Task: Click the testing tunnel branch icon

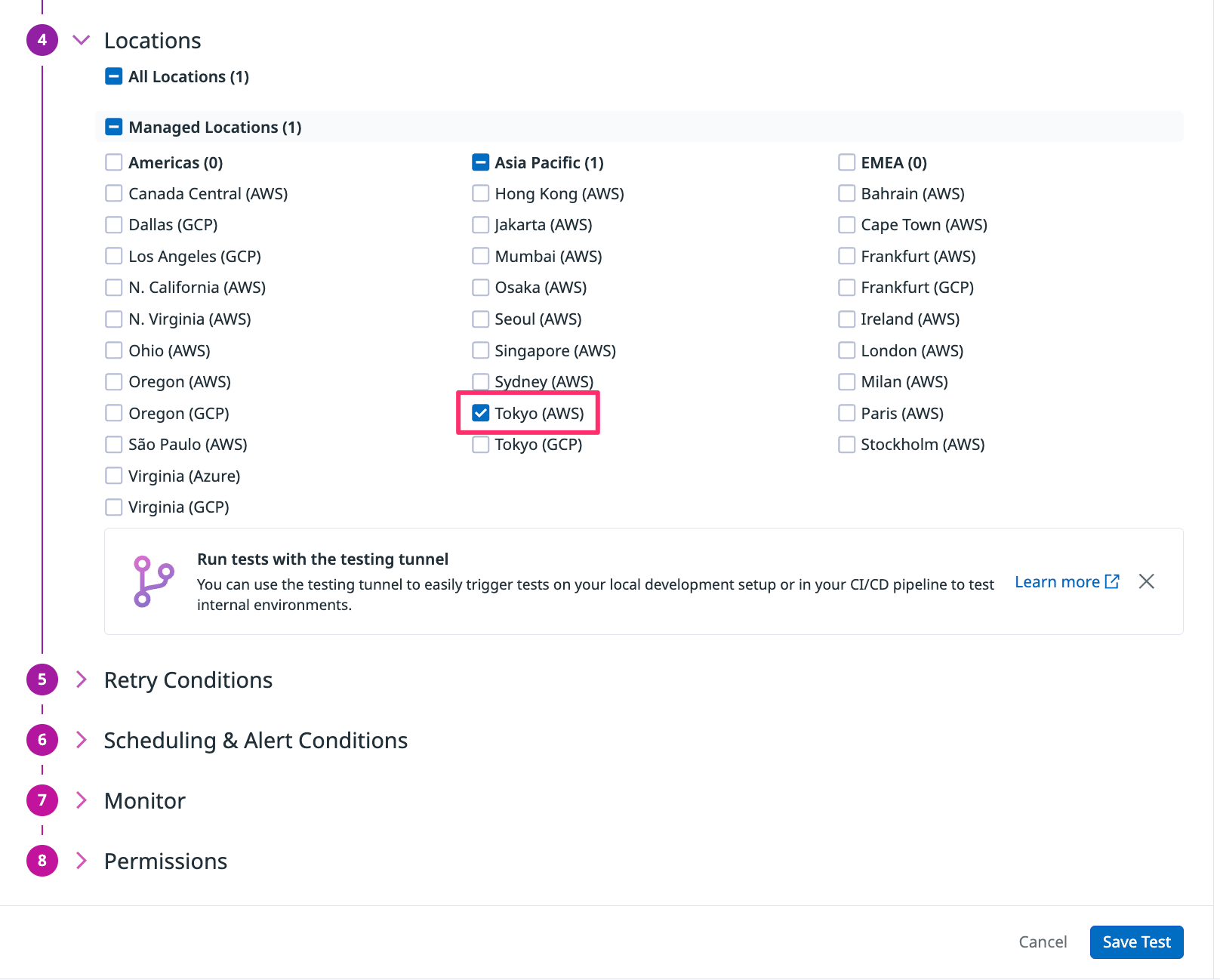Action: point(153,581)
